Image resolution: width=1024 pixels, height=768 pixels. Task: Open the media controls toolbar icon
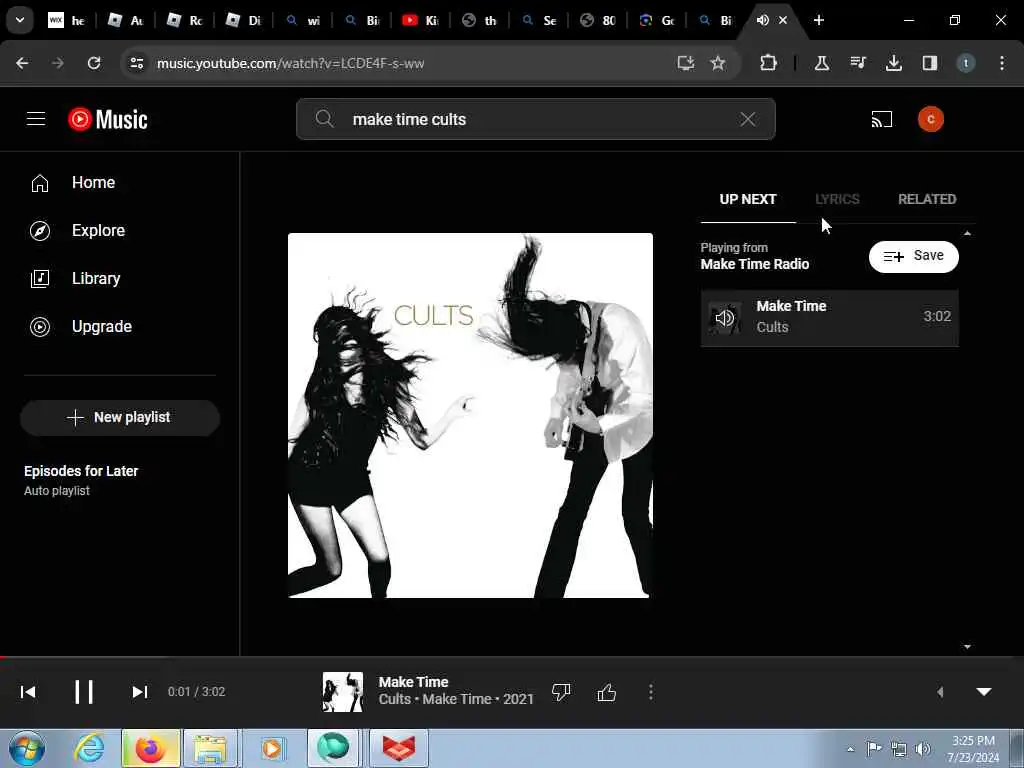(858, 63)
